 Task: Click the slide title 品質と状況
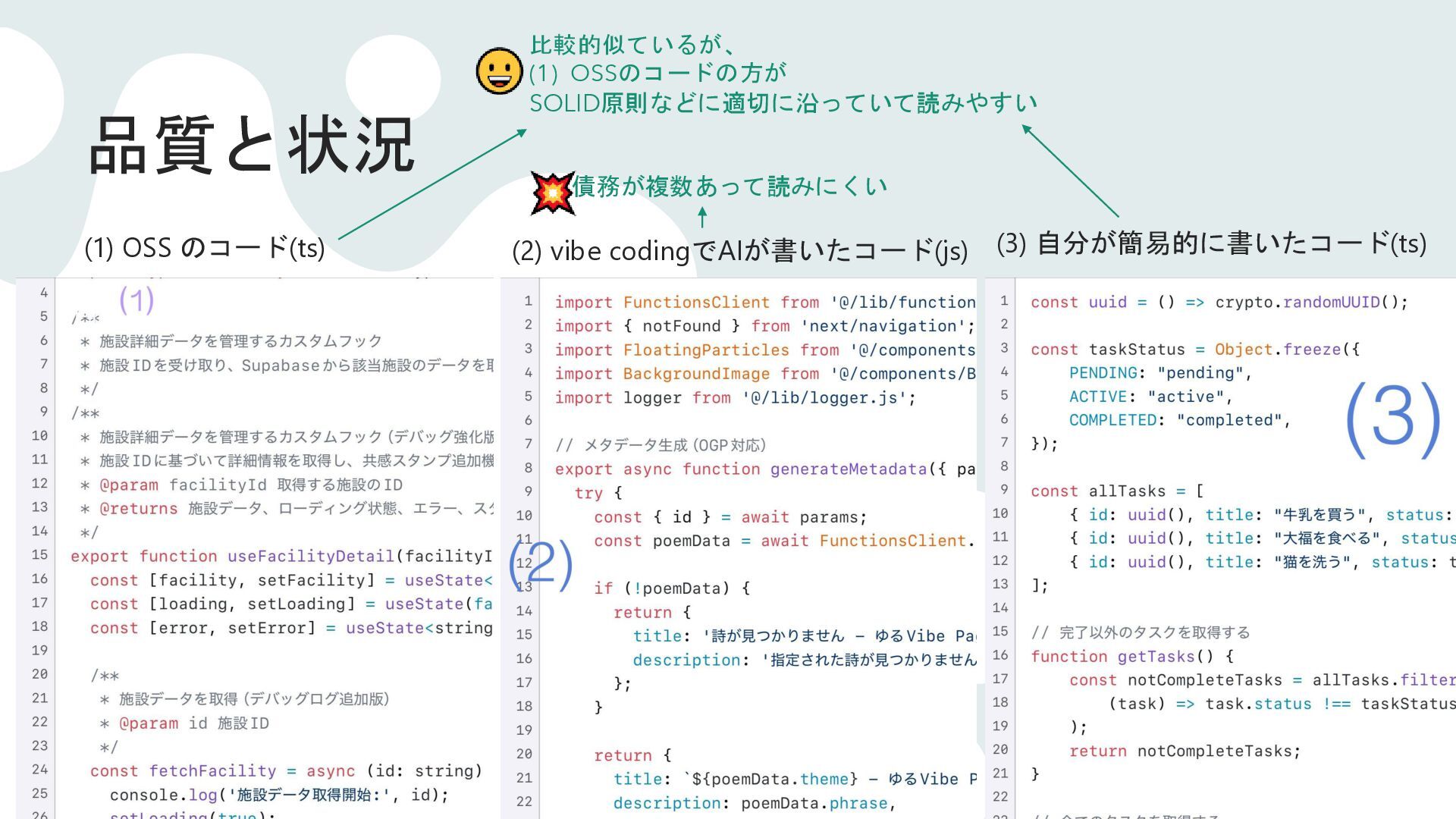pyautogui.click(x=252, y=146)
